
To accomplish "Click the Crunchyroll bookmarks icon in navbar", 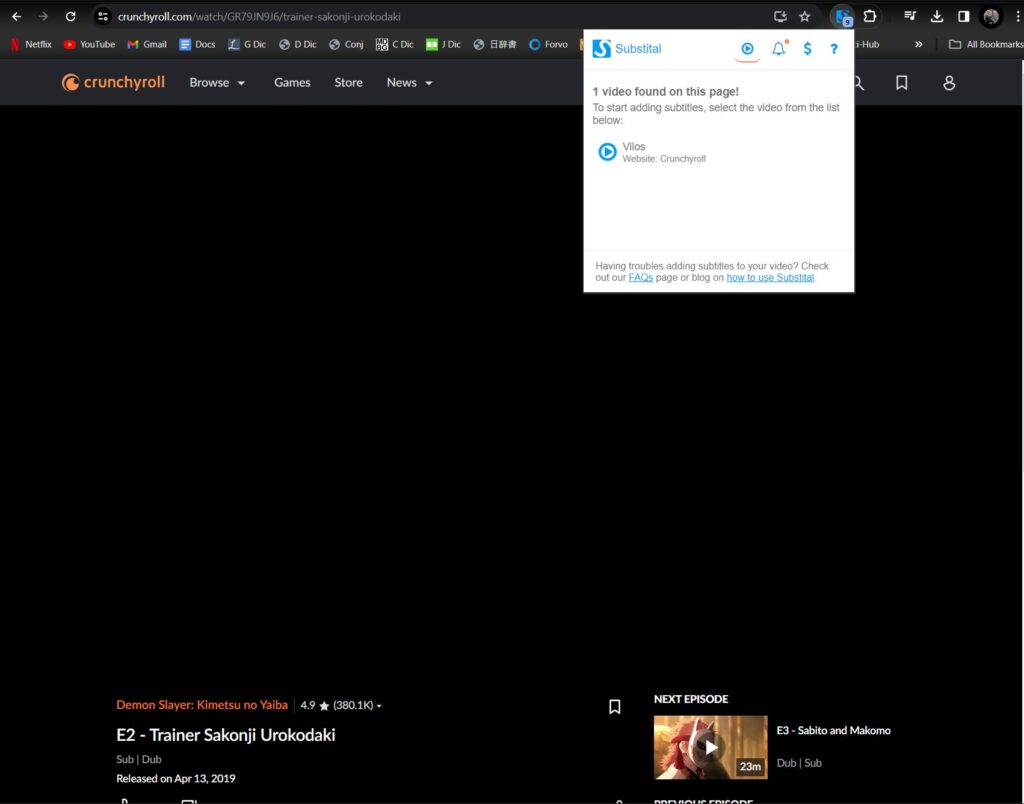I will pyautogui.click(x=901, y=83).
